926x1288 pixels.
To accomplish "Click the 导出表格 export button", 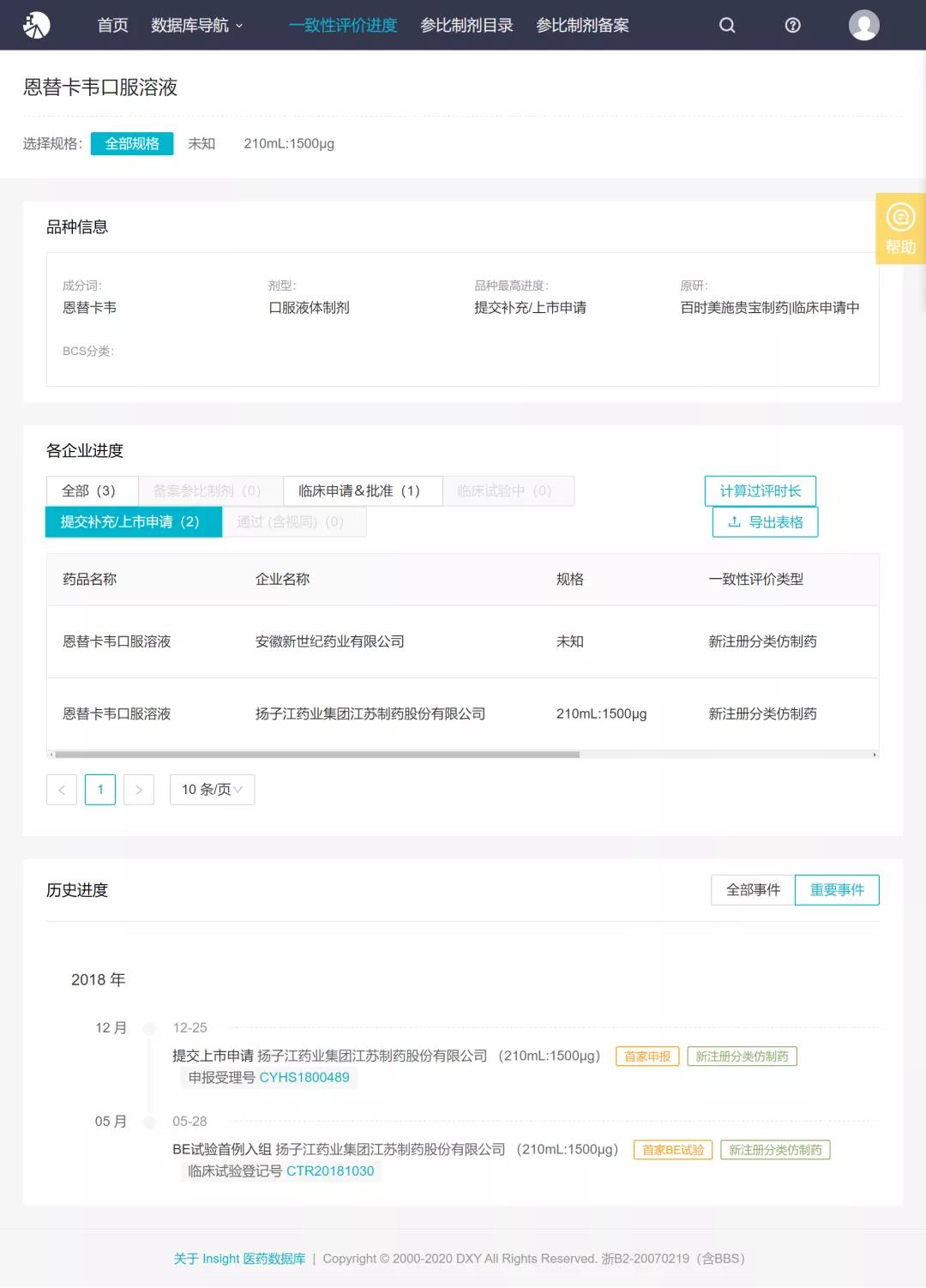I will coord(765,522).
